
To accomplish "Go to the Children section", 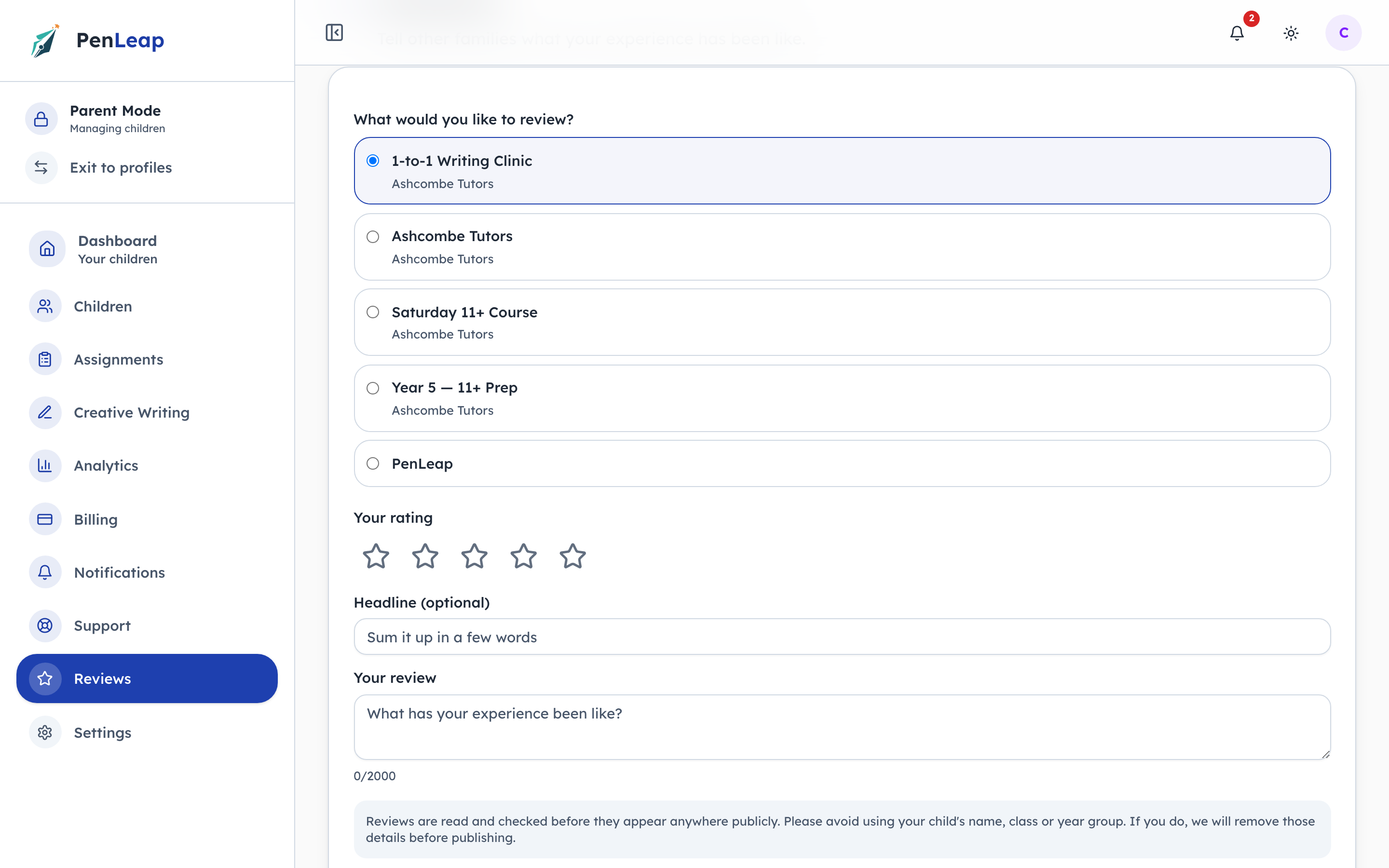I will pos(147,306).
